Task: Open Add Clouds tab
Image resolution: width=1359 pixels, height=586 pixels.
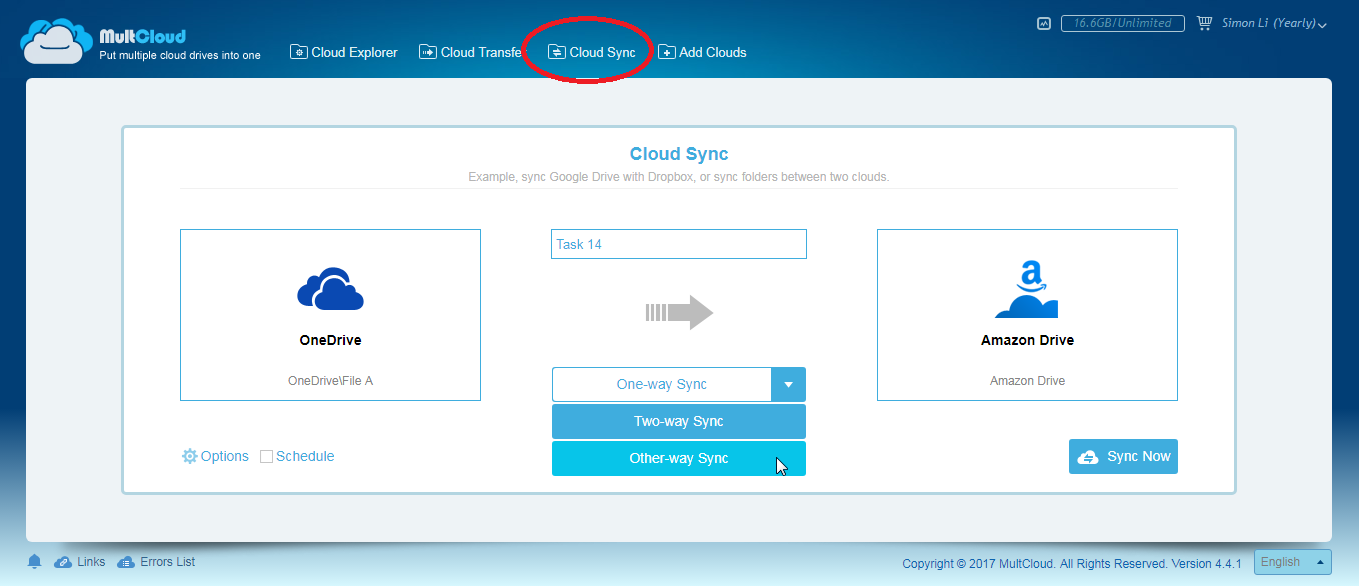Action: click(x=702, y=52)
